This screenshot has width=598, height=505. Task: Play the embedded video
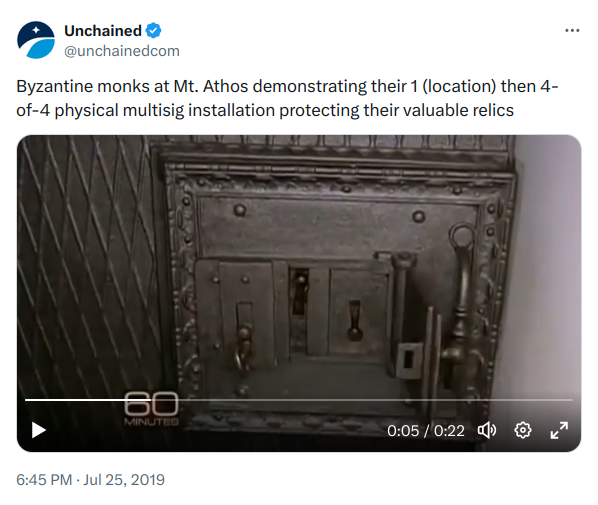(39, 430)
